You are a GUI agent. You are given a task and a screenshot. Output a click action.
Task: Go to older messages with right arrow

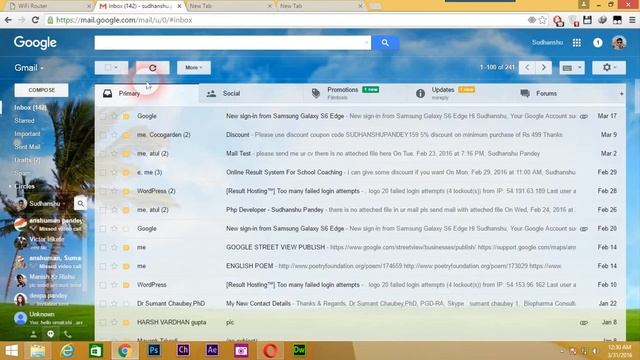[544, 68]
